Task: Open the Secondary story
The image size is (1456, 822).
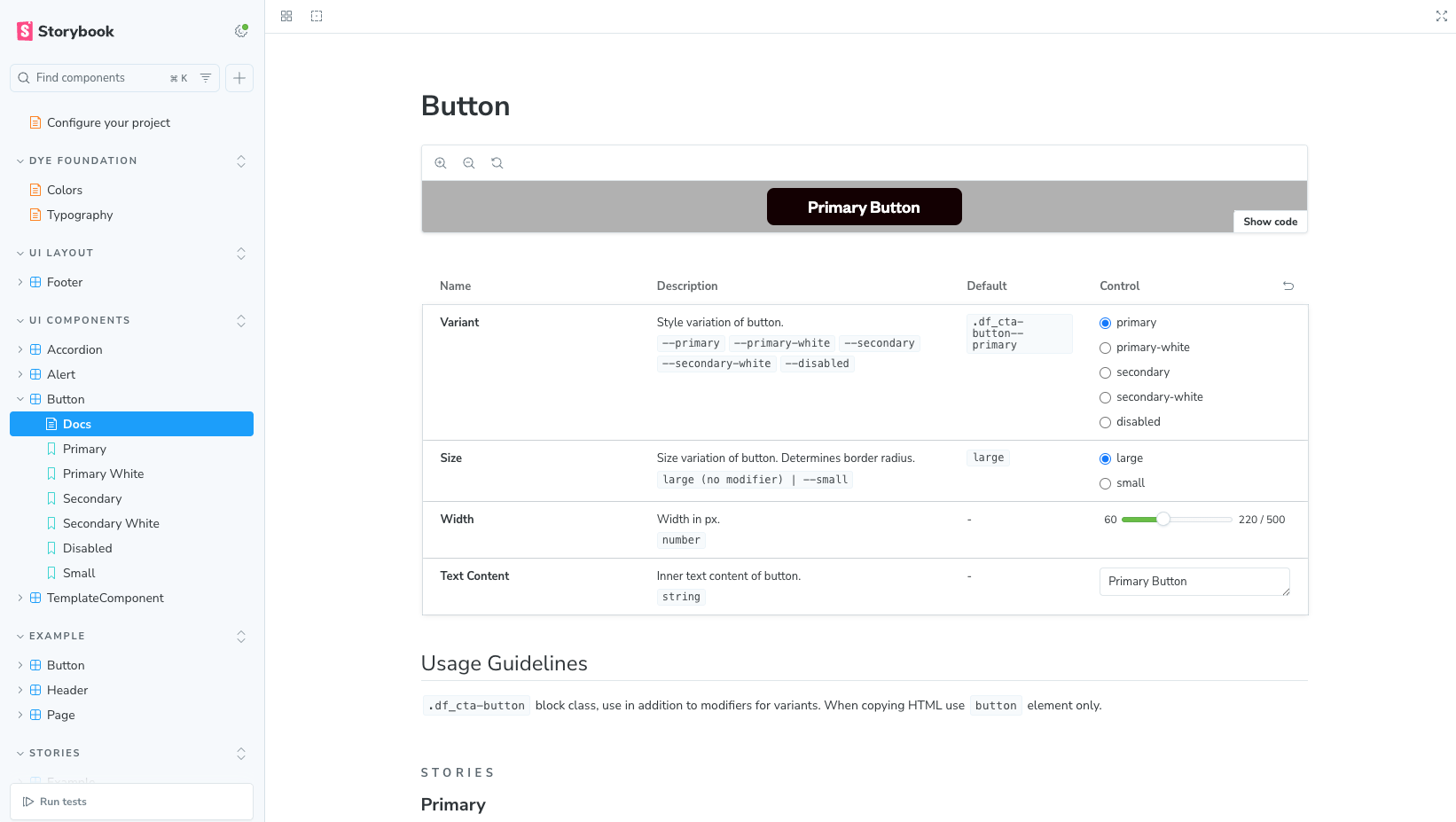Action: 131,498
